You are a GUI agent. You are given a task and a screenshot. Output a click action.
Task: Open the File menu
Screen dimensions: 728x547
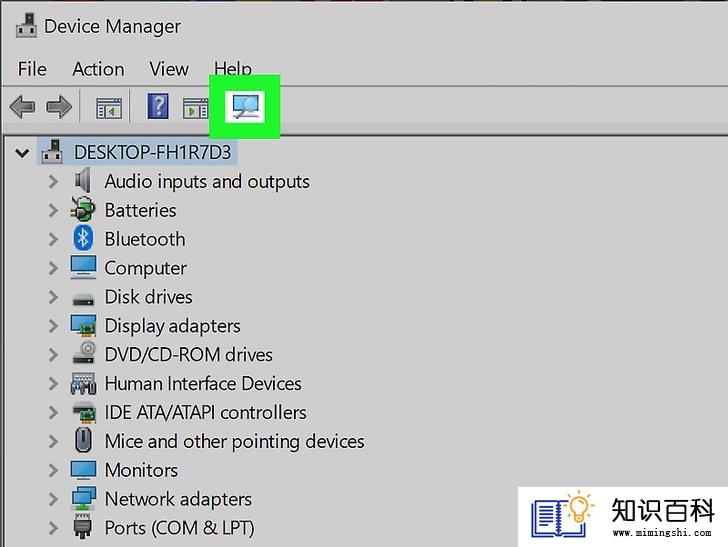point(32,69)
